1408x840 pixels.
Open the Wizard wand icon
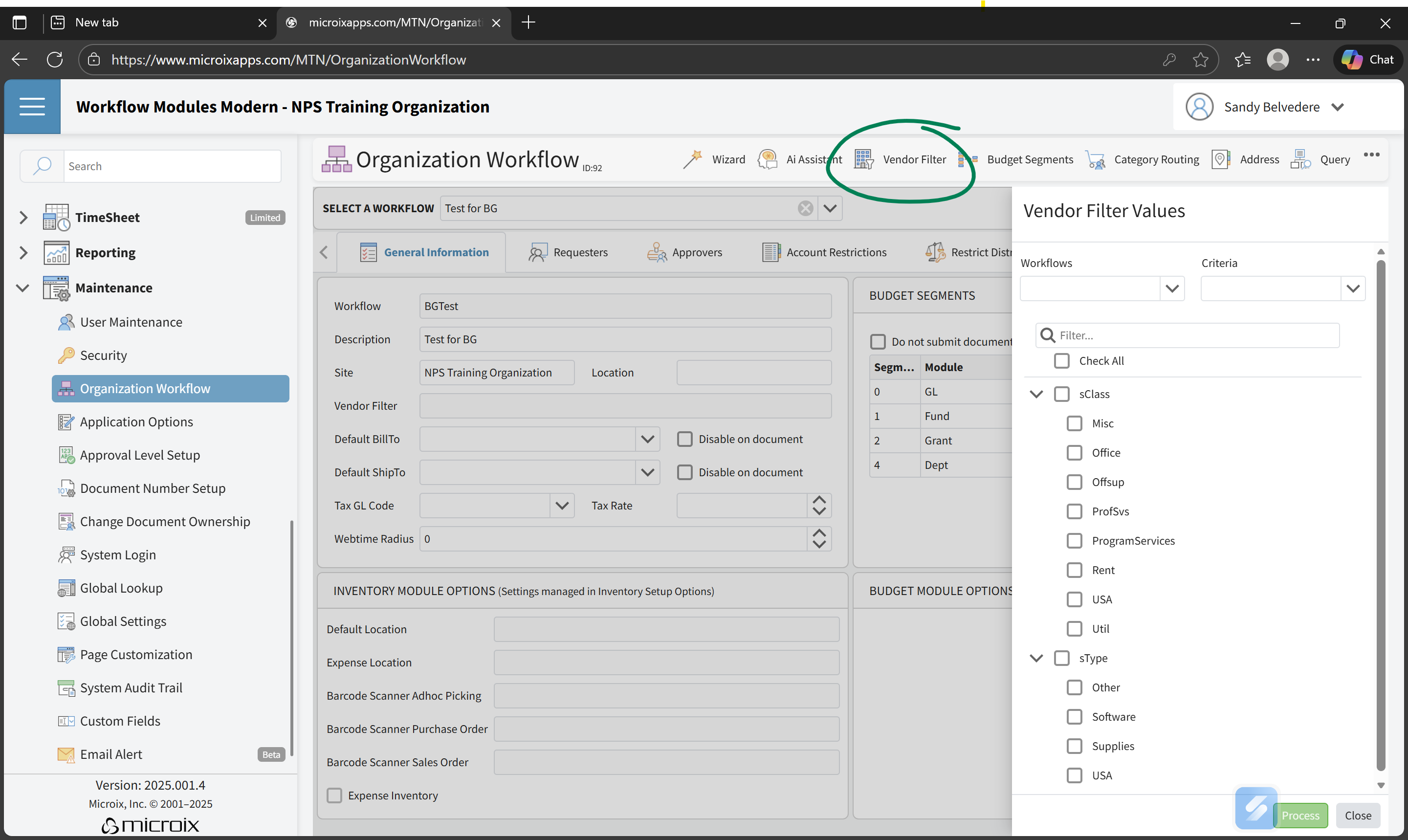coord(693,159)
